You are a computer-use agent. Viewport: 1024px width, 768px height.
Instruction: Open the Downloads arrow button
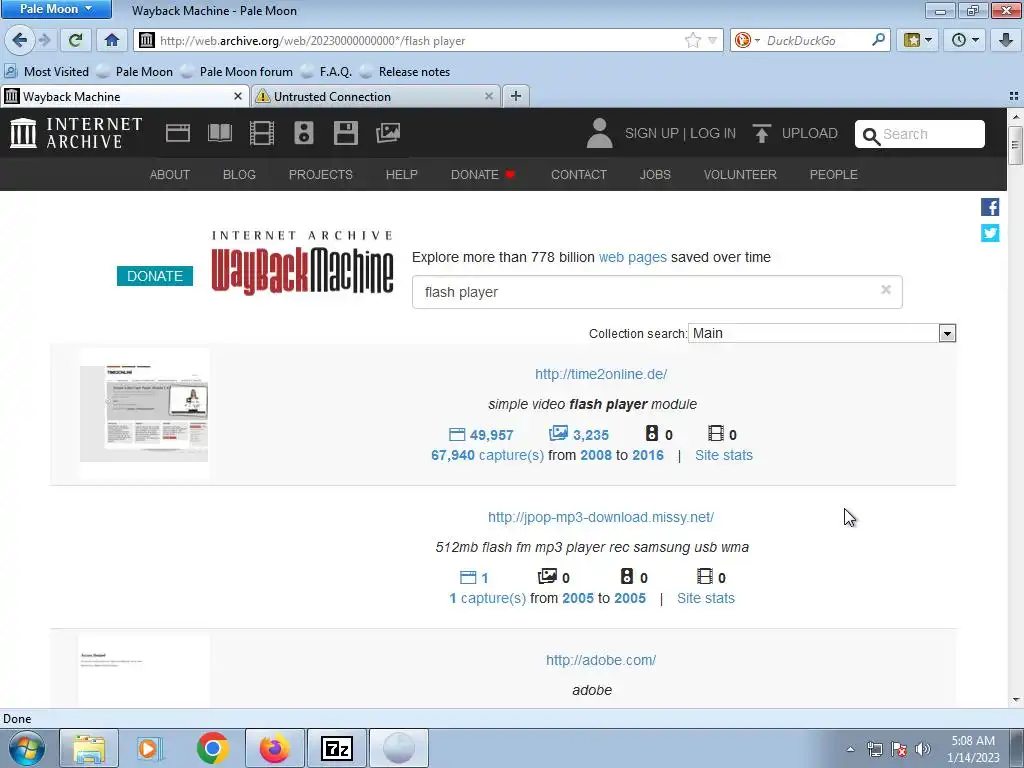(x=1006, y=40)
